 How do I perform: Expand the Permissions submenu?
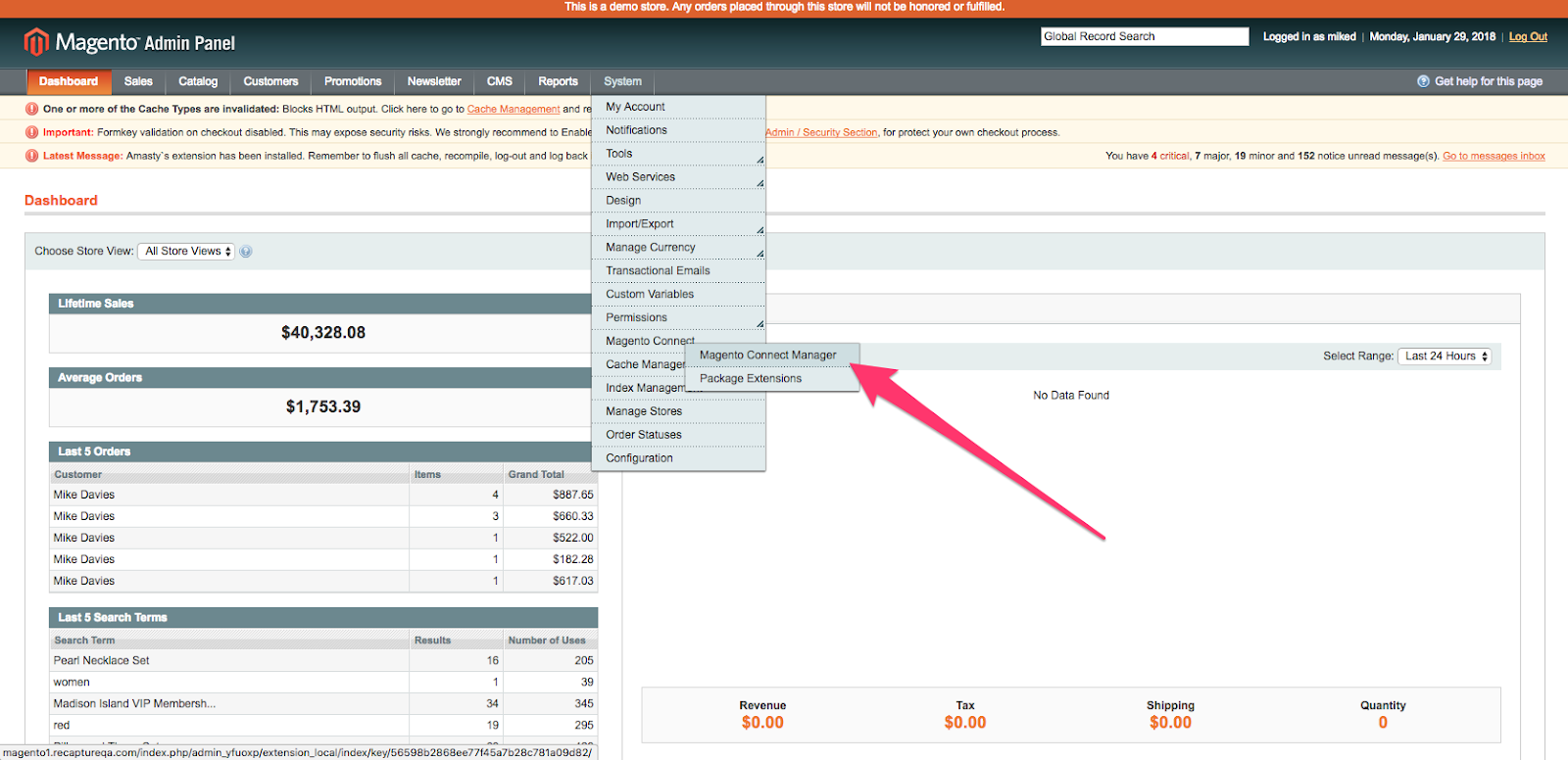678,318
